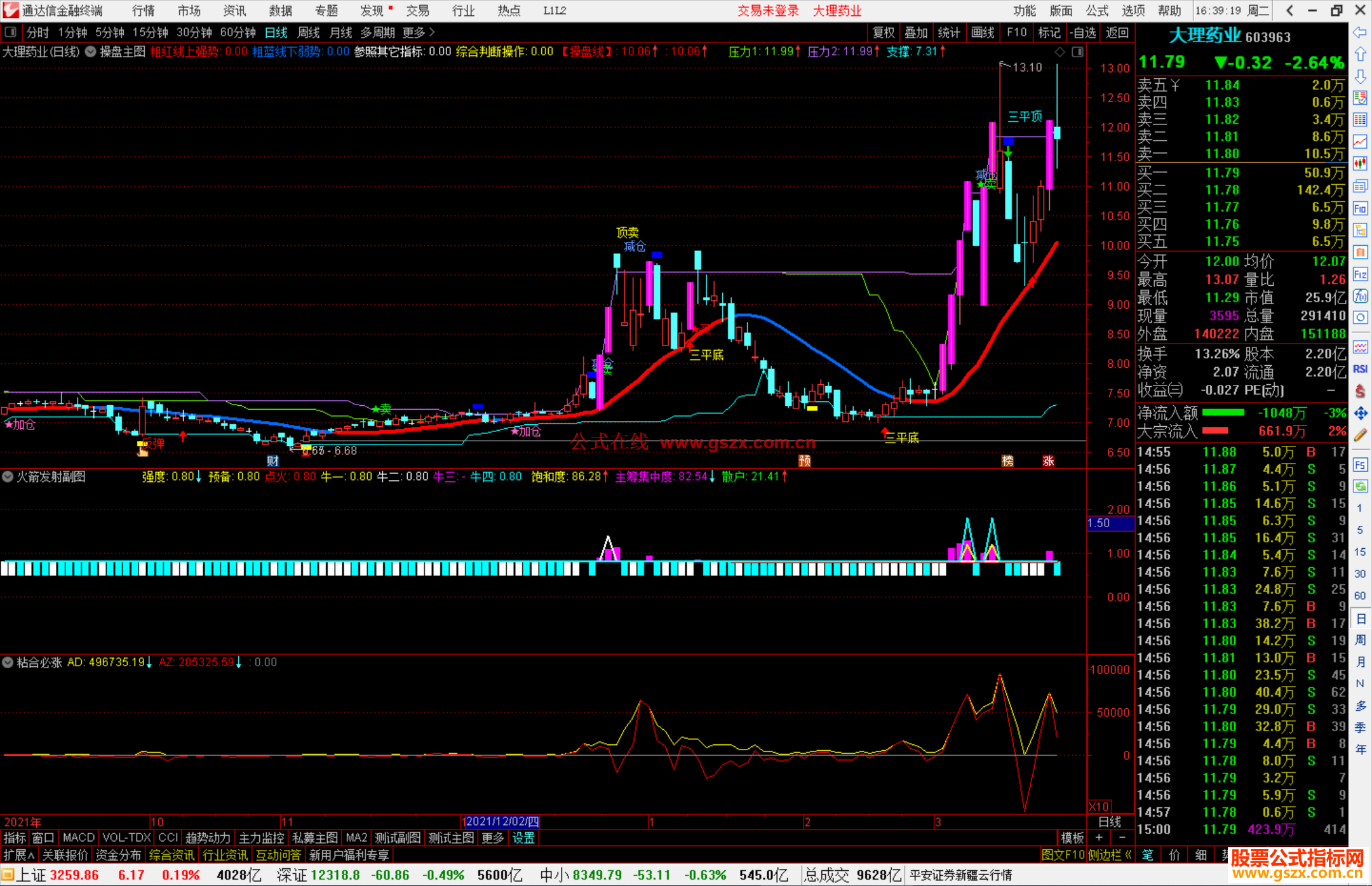Click the green refresh icon in sidebar
Image resolution: width=1372 pixels, height=886 pixels.
pos(1360,487)
